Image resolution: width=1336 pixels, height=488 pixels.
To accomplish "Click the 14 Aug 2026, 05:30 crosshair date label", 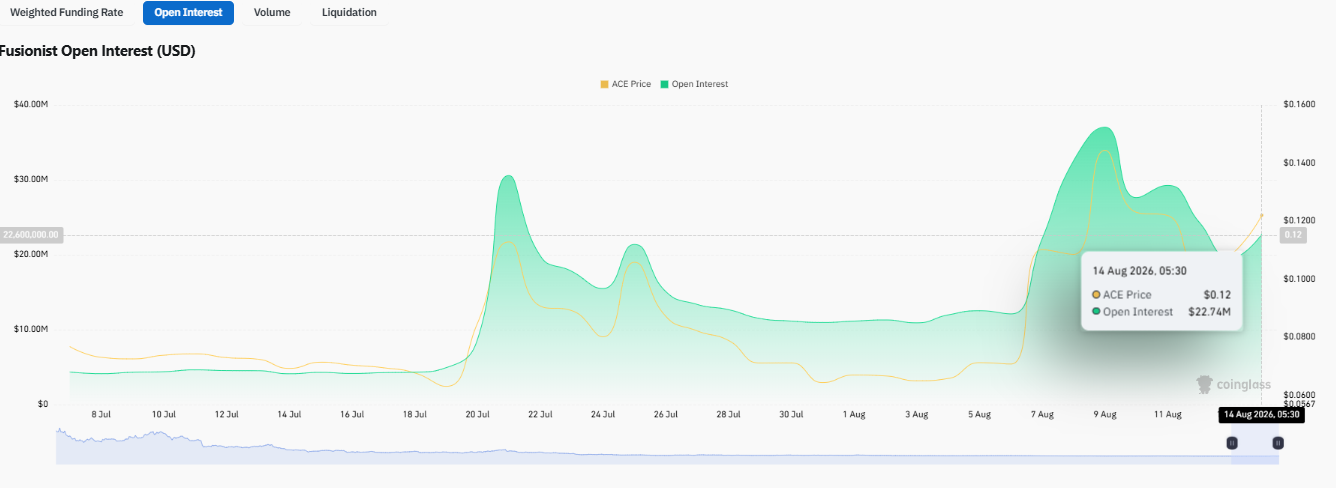I will pyautogui.click(x=1261, y=414).
